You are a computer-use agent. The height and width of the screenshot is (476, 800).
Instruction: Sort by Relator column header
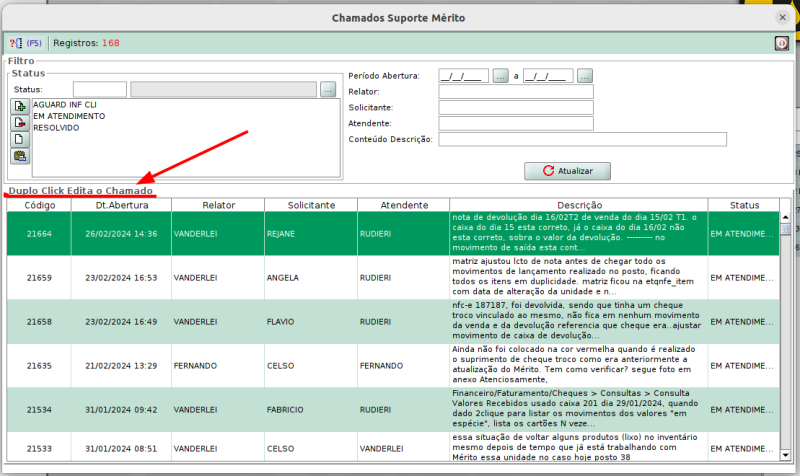(x=218, y=205)
